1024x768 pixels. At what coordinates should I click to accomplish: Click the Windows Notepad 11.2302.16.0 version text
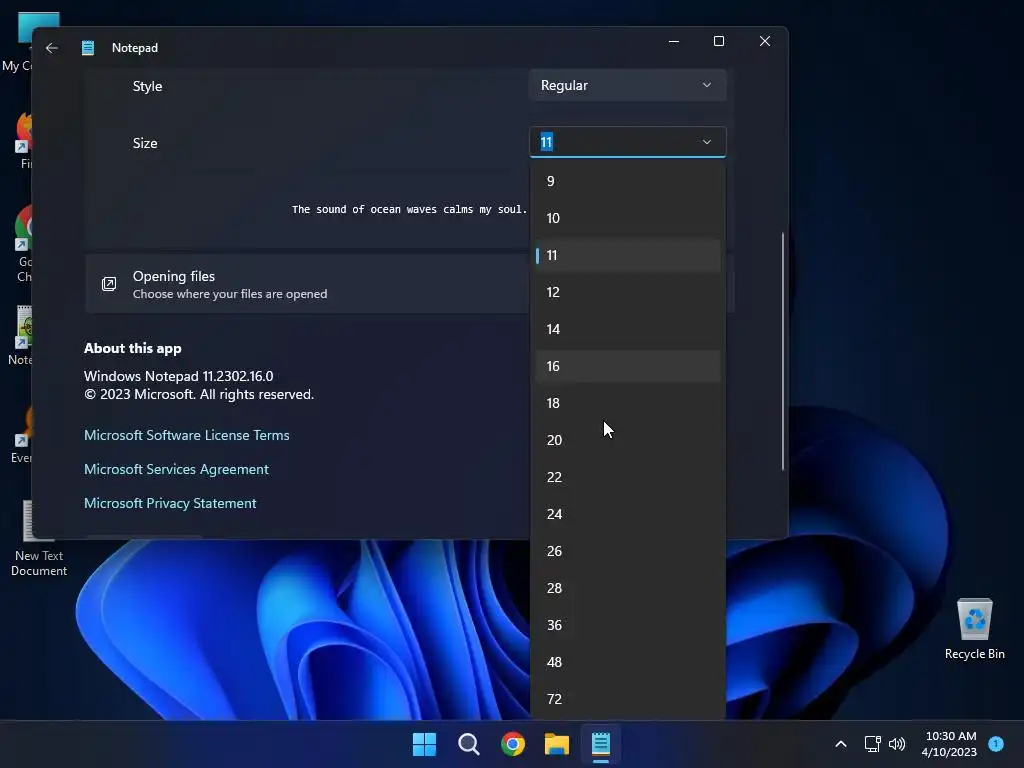coord(178,376)
